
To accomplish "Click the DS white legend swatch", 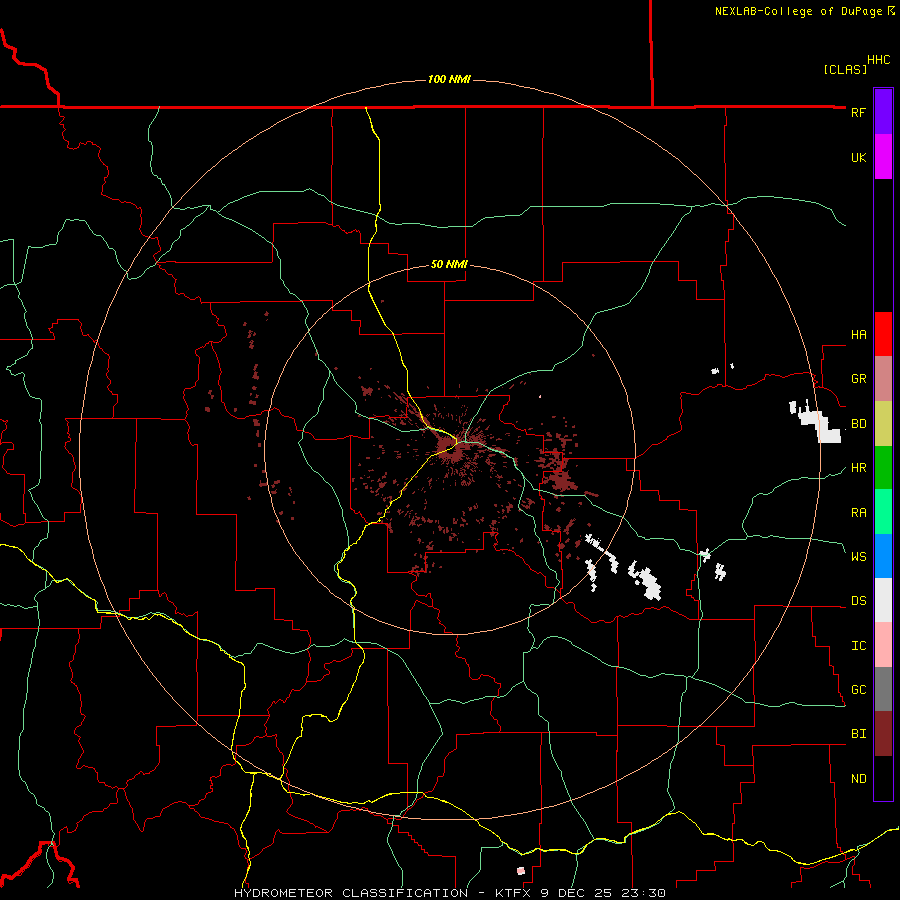I will 883,600.
